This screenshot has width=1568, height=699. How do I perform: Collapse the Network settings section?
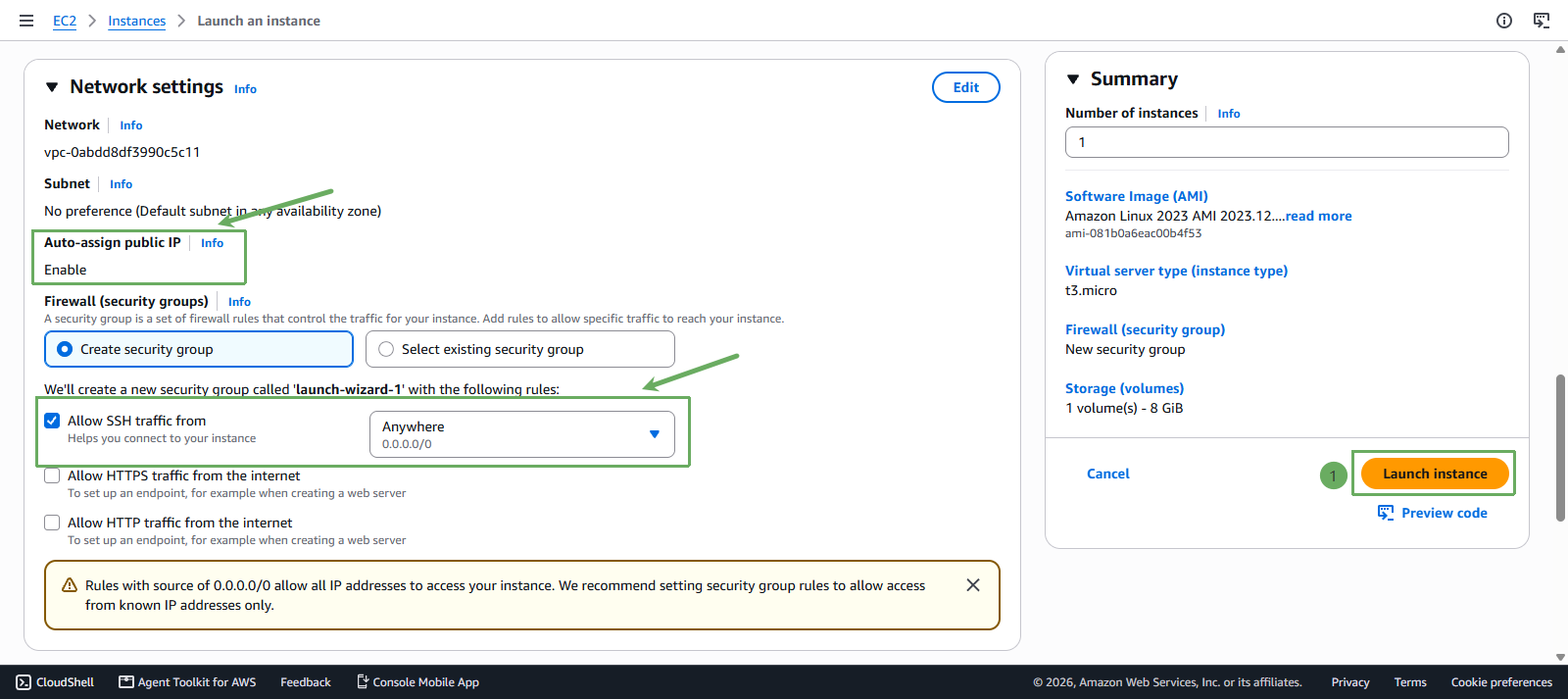52,87
